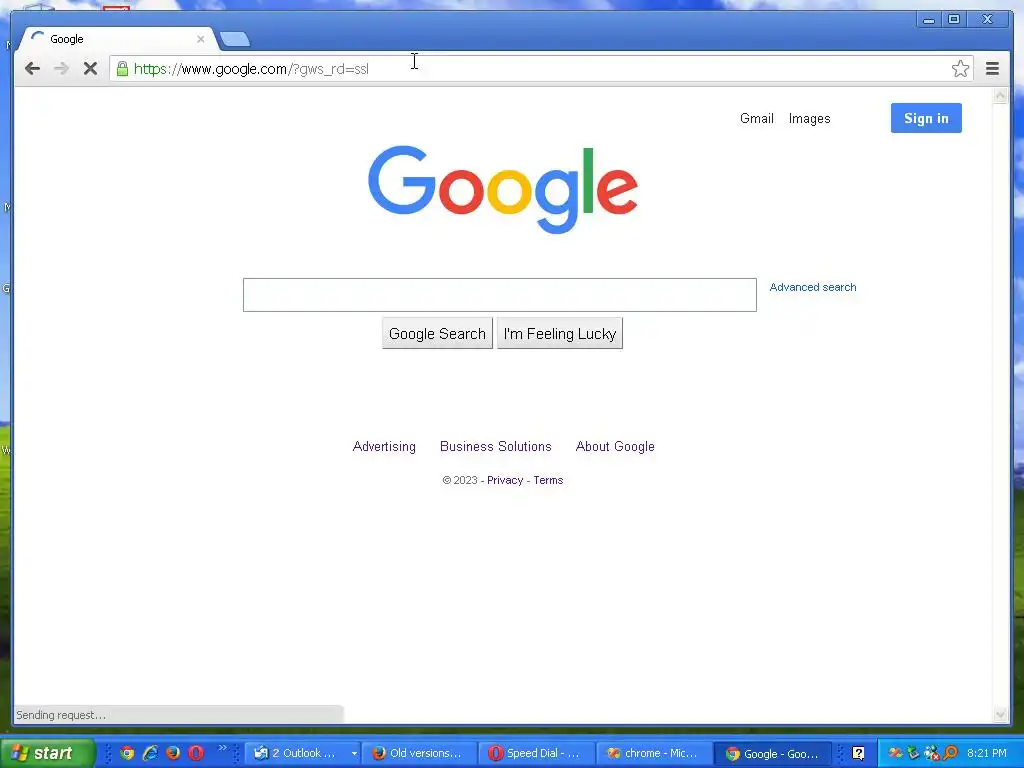Click Advanced search link
The width and height of the screenshot is (1024, 768).
tap(812, 287)
